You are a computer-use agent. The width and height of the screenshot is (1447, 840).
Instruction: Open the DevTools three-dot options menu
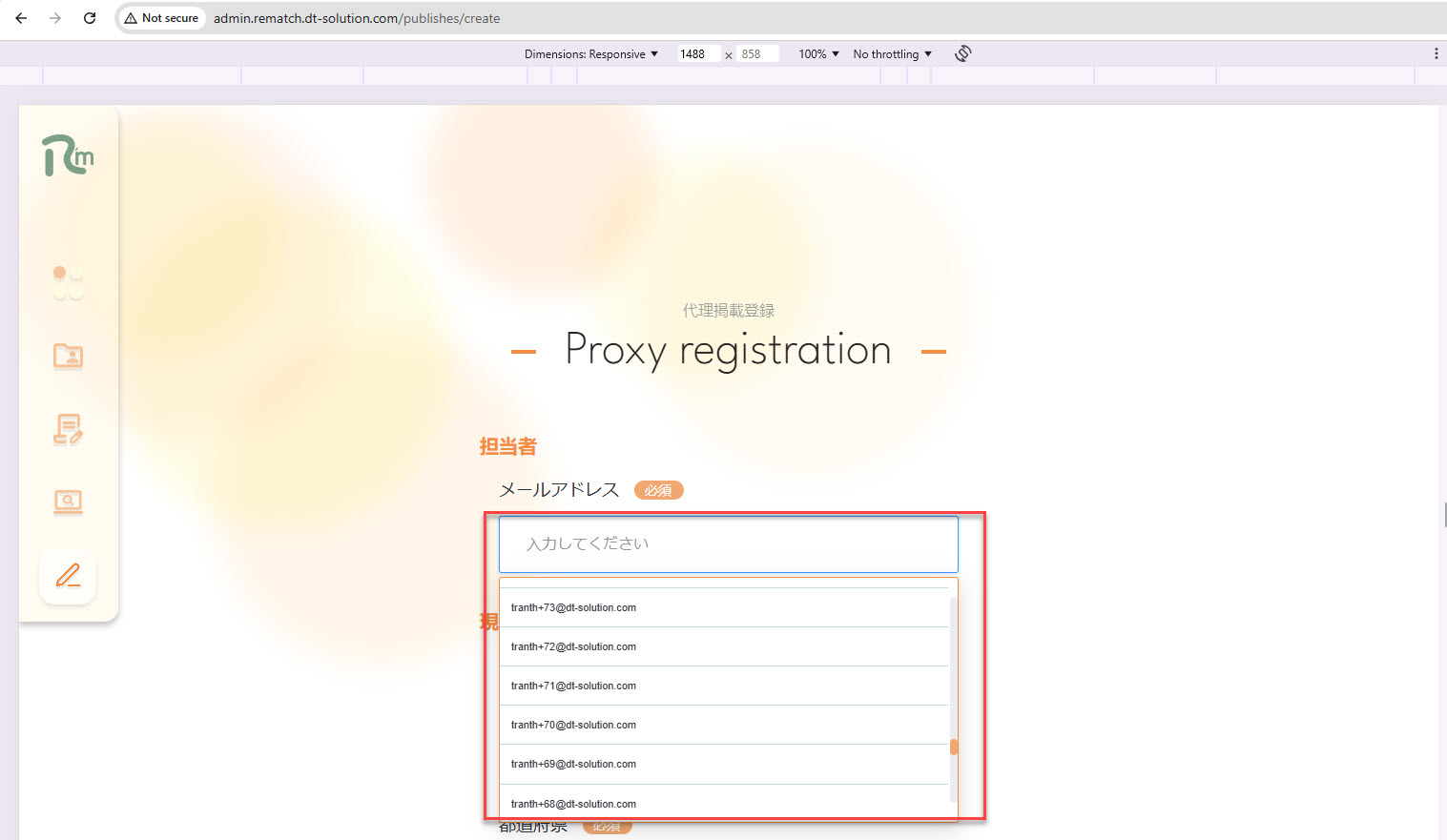[1436, 53]
